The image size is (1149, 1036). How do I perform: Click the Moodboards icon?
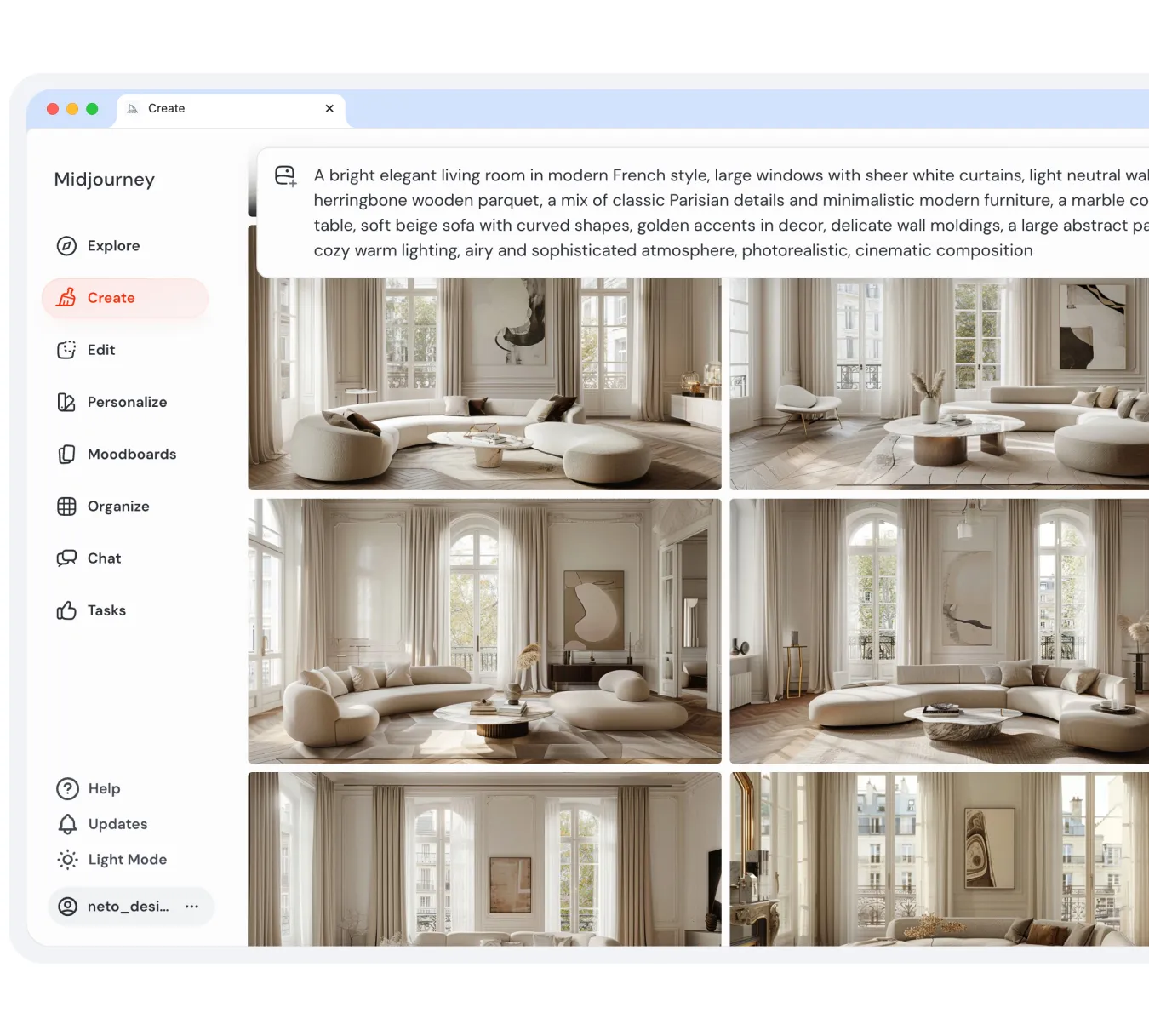pyautogui.click(x=66, y=455)
